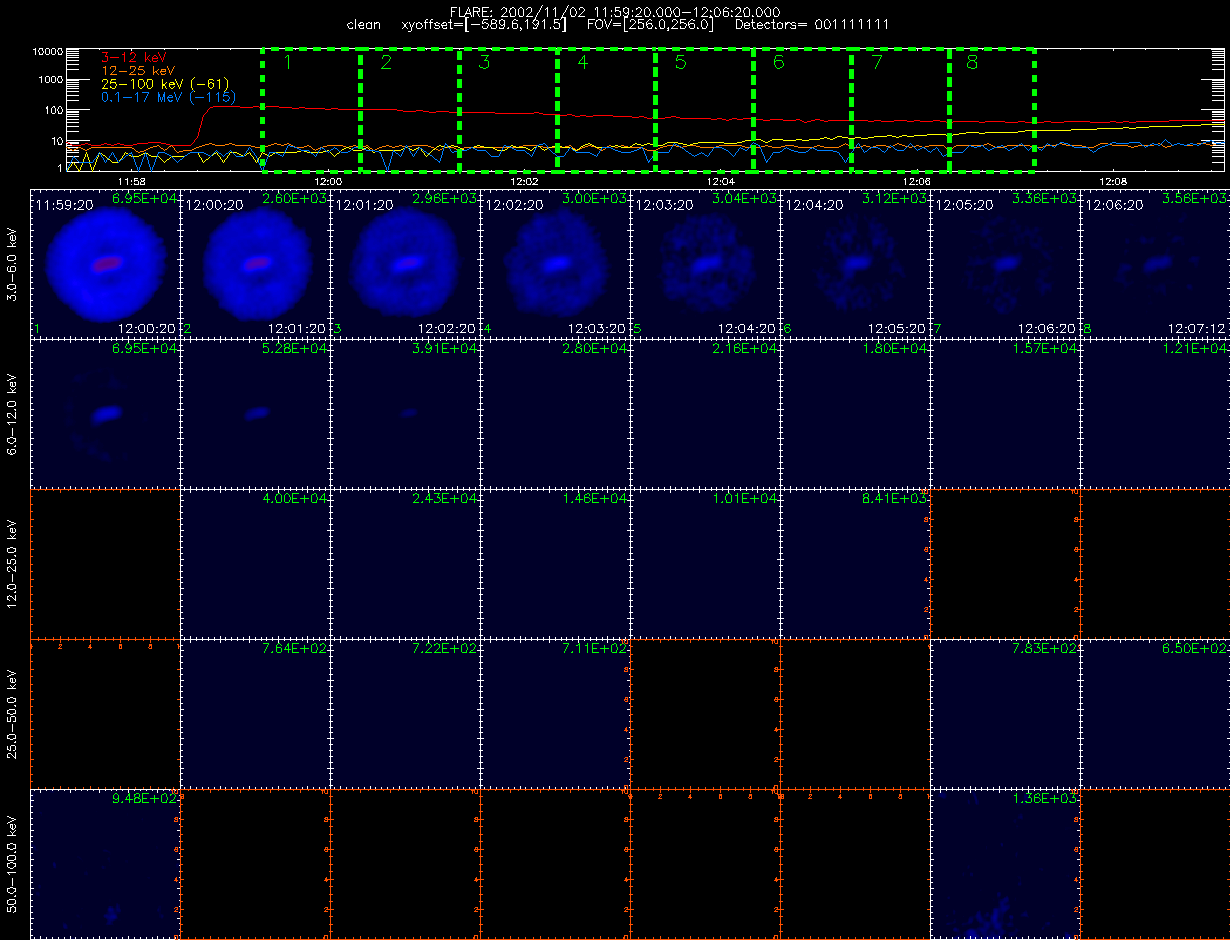The image size is (1230, 940).
Task: Click the 12:08 time axis label
Action: click(1112, 181)
